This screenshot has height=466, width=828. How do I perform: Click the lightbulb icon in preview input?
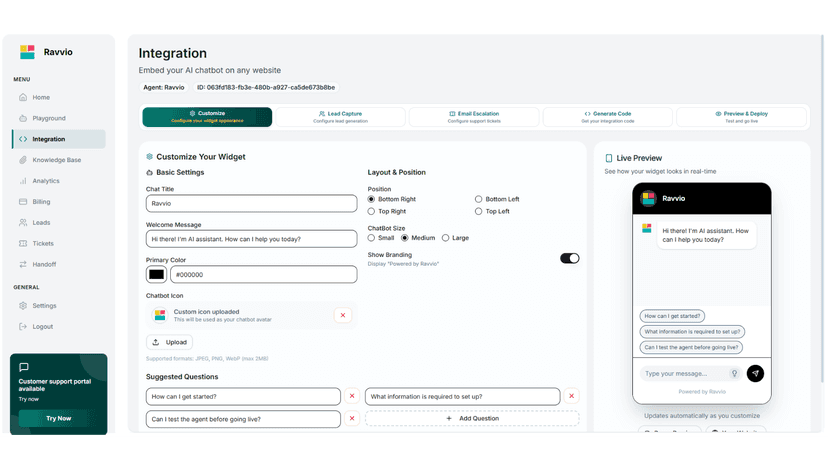coord(734,374)
